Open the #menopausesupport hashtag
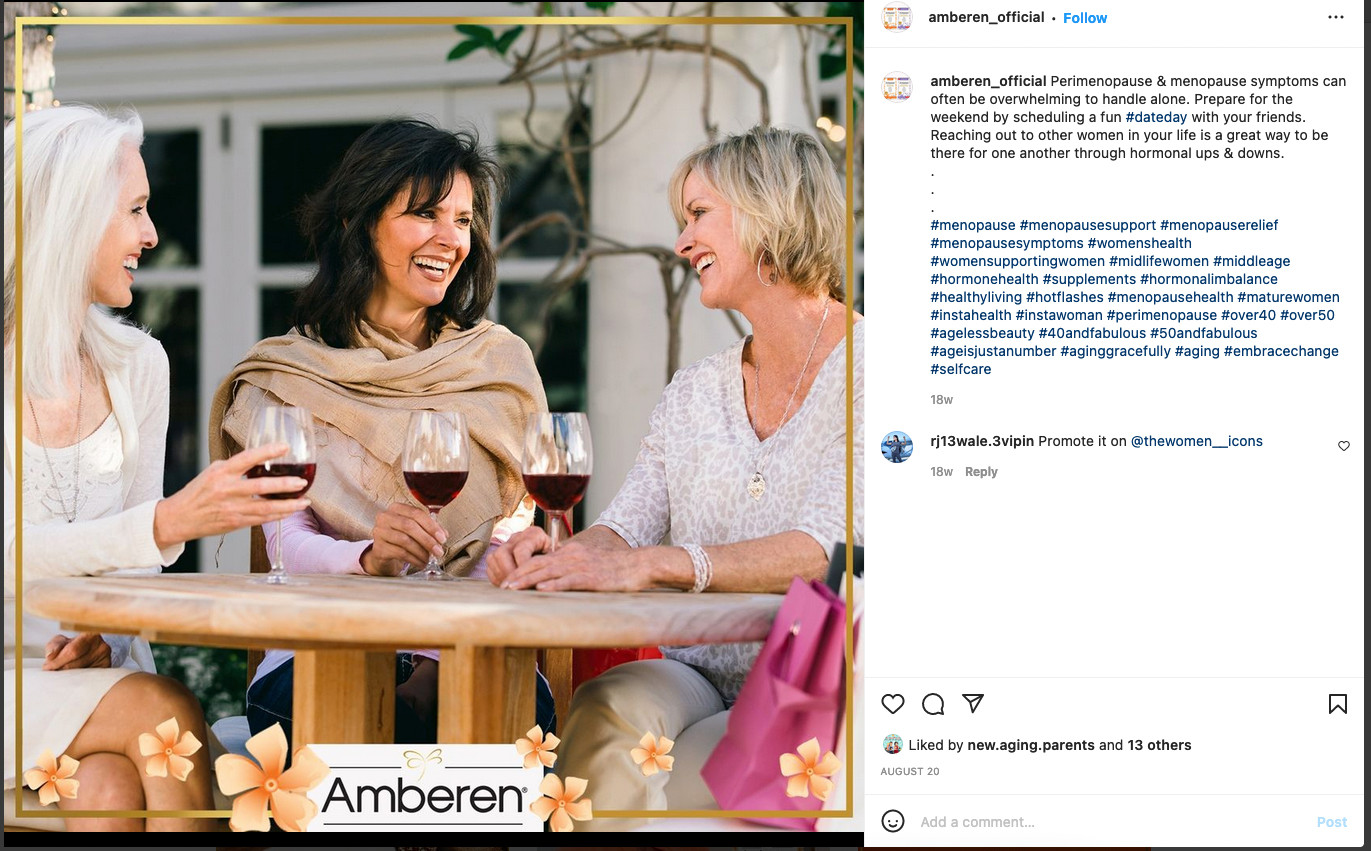The height and width of the screenshot is (851, 1371). click(1088, 225)
